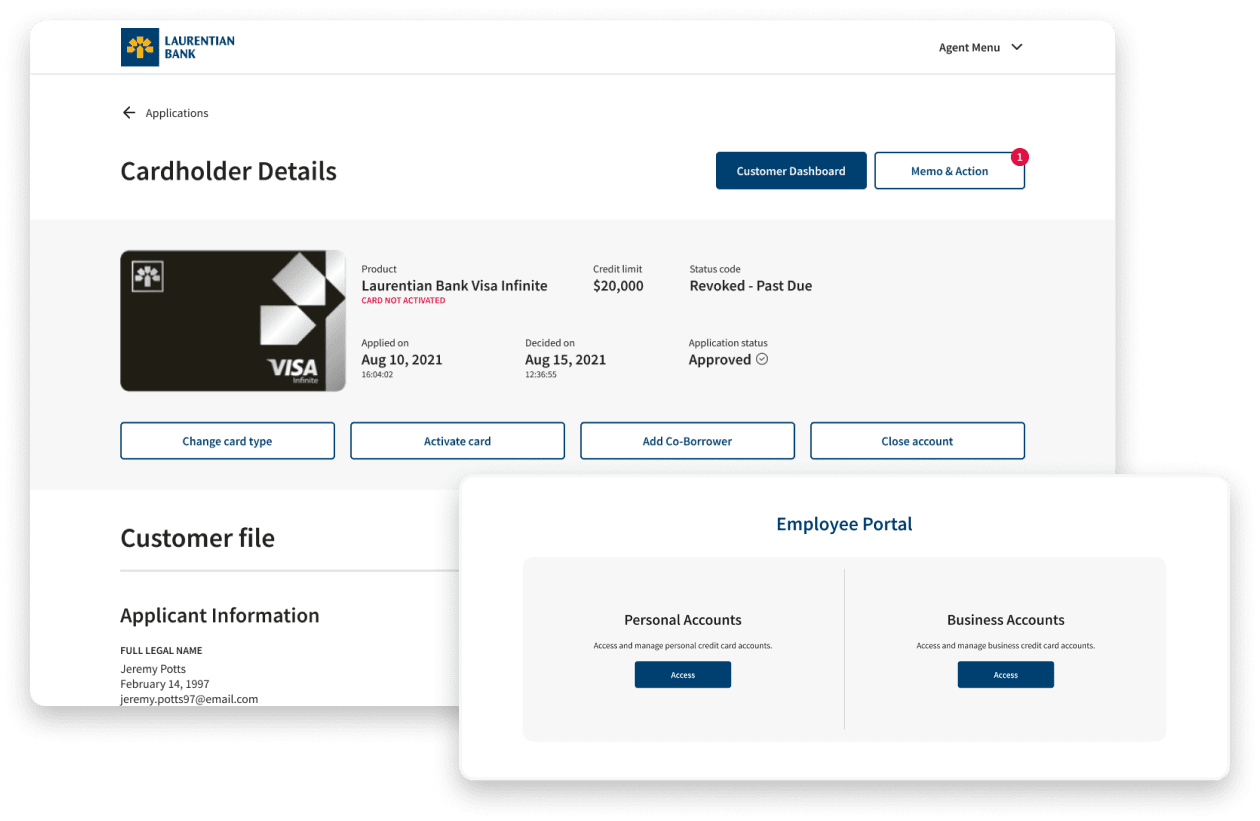
Task: Click the small logo on the credit card
Action: 147,277
